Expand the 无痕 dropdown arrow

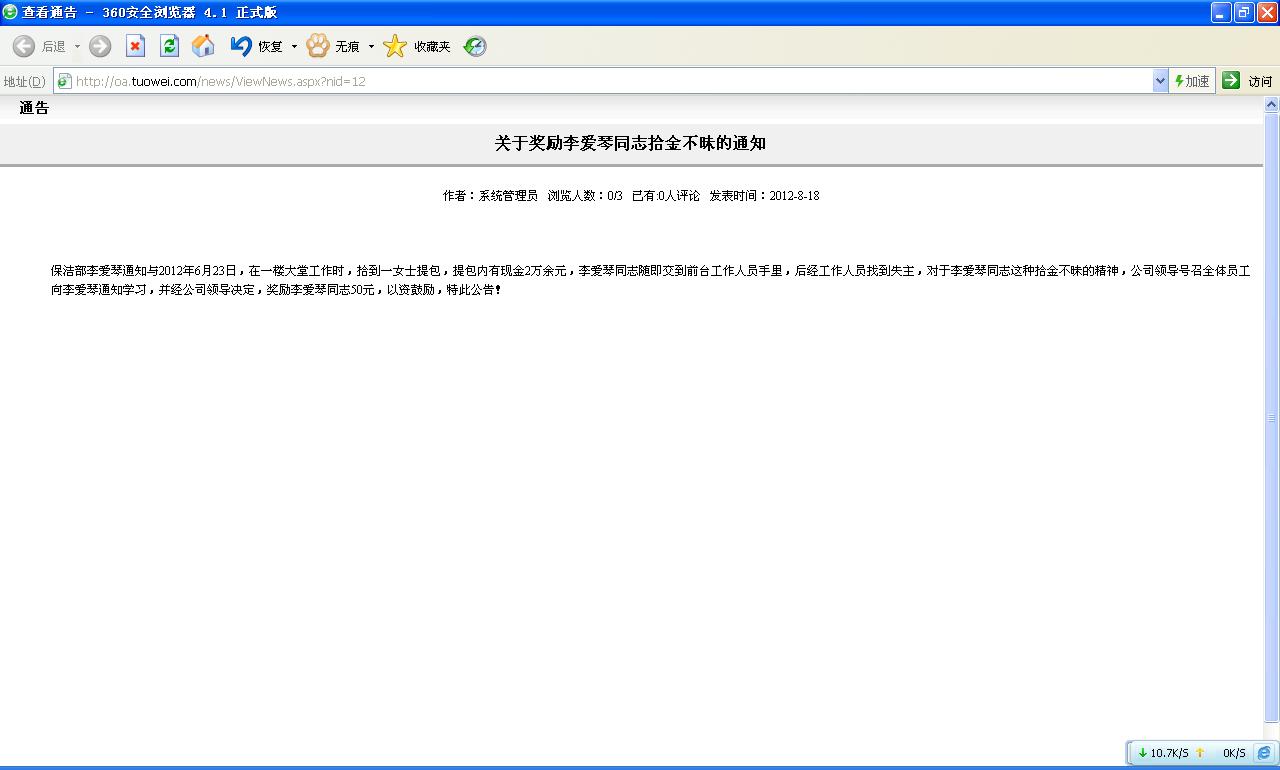click(x=371, y=47)
